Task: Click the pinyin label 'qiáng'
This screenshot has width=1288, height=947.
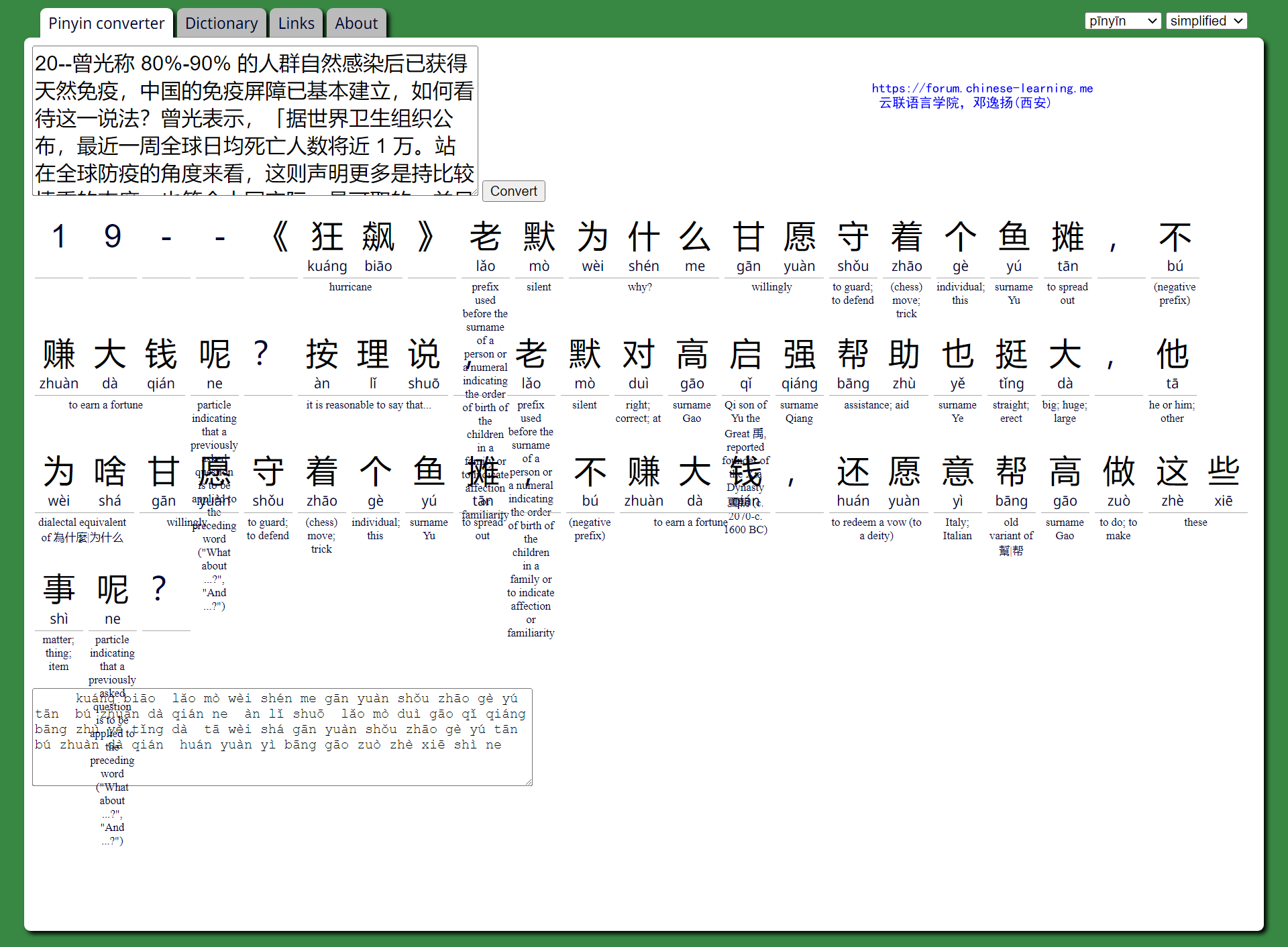Action: pos(799,384)
